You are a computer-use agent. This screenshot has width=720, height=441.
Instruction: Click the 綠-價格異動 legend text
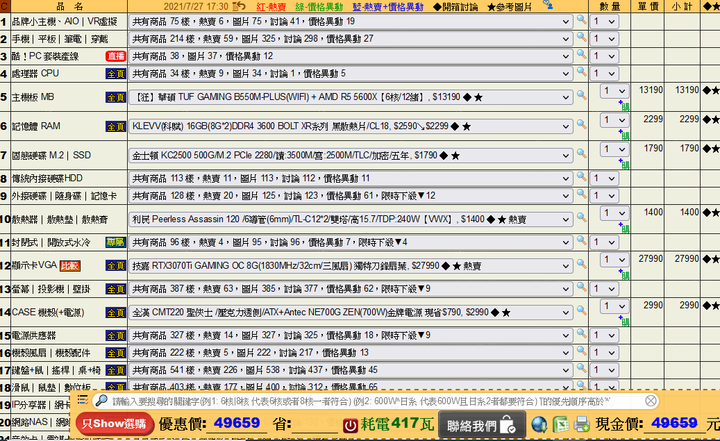[x=319, y=6]
